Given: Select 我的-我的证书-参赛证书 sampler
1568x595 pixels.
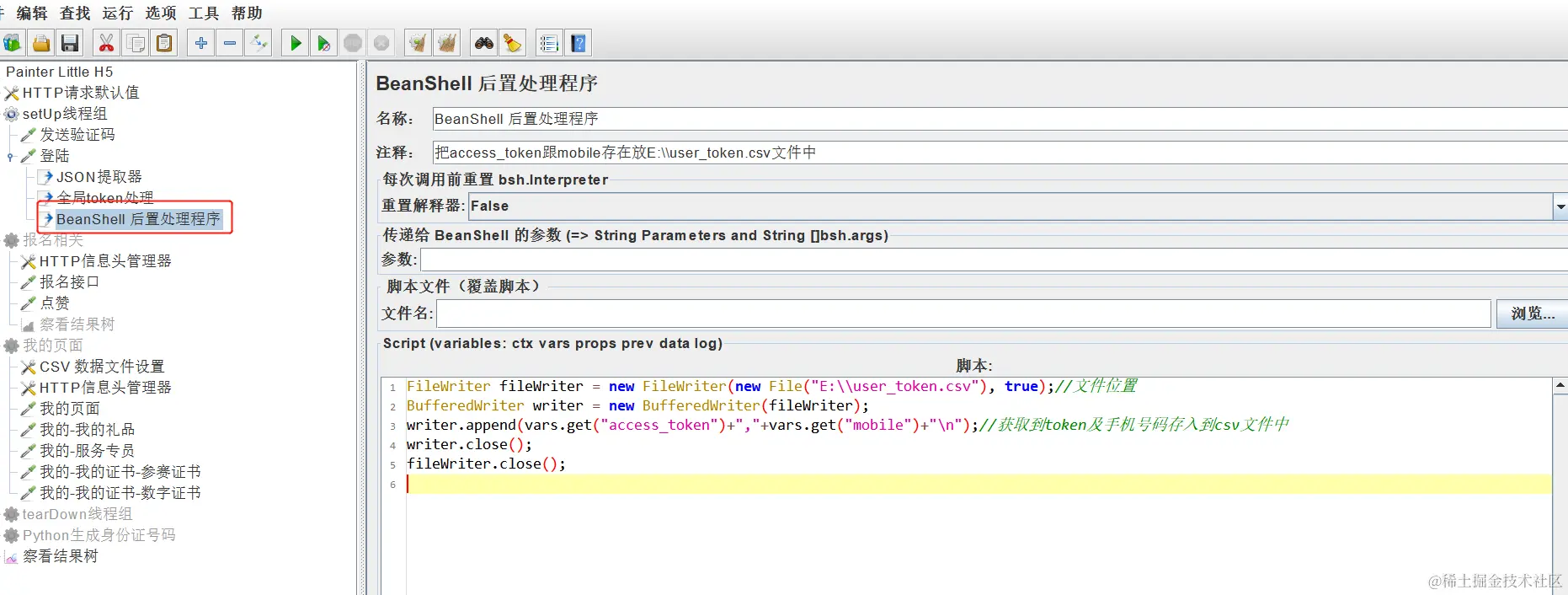Looking at the screenshot, I should pos(120,472).
